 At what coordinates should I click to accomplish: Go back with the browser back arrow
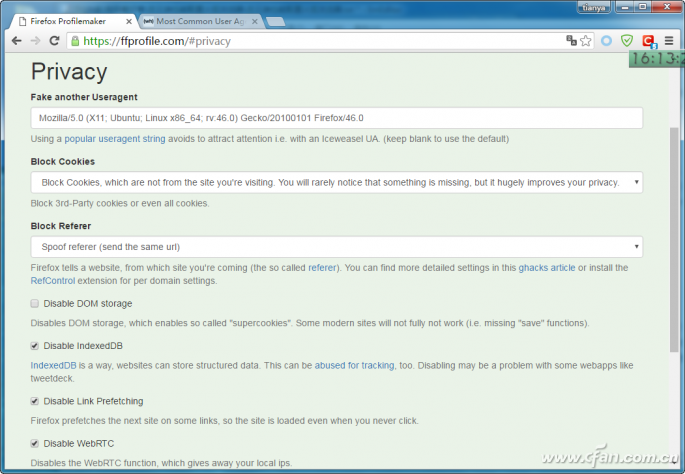click(17, 41)
